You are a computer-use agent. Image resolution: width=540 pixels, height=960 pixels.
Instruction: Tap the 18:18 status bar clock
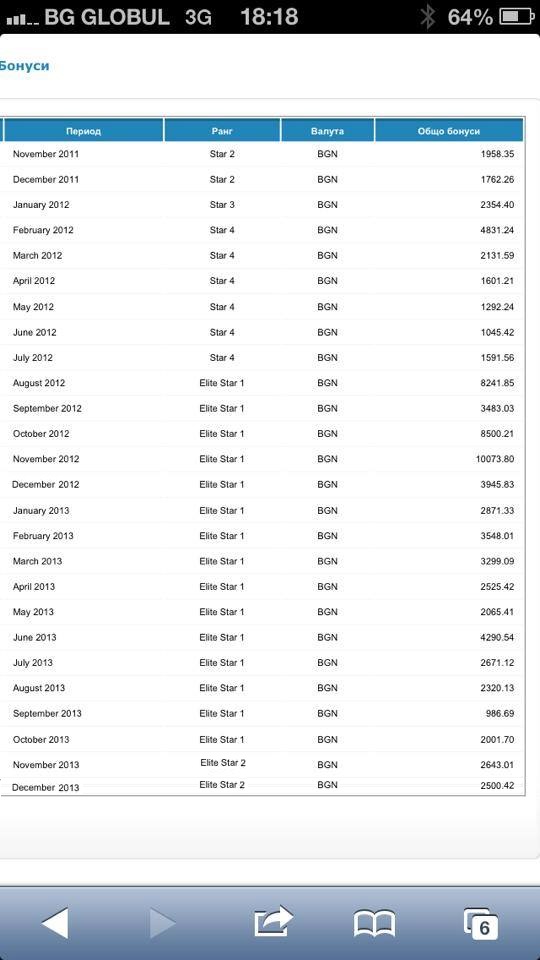269,17
